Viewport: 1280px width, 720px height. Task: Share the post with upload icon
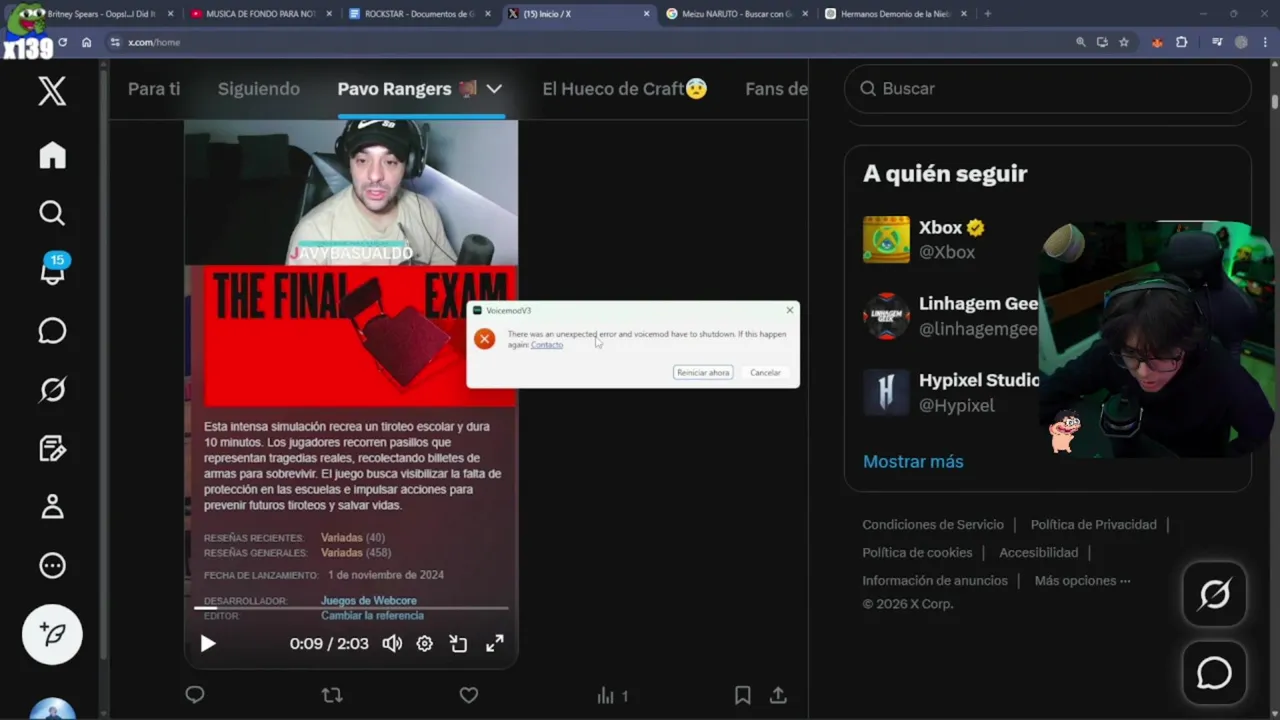click(778, 695)
